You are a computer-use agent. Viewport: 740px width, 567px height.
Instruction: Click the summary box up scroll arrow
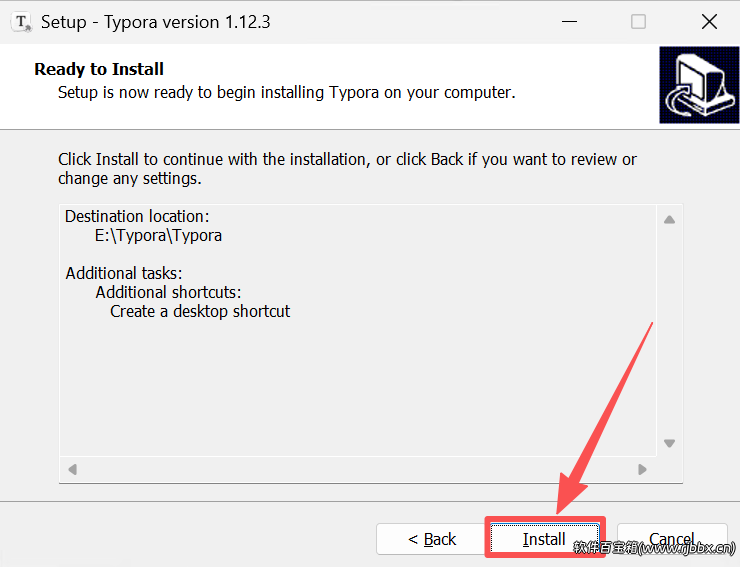pyautogui.click(x=669, y=220)
